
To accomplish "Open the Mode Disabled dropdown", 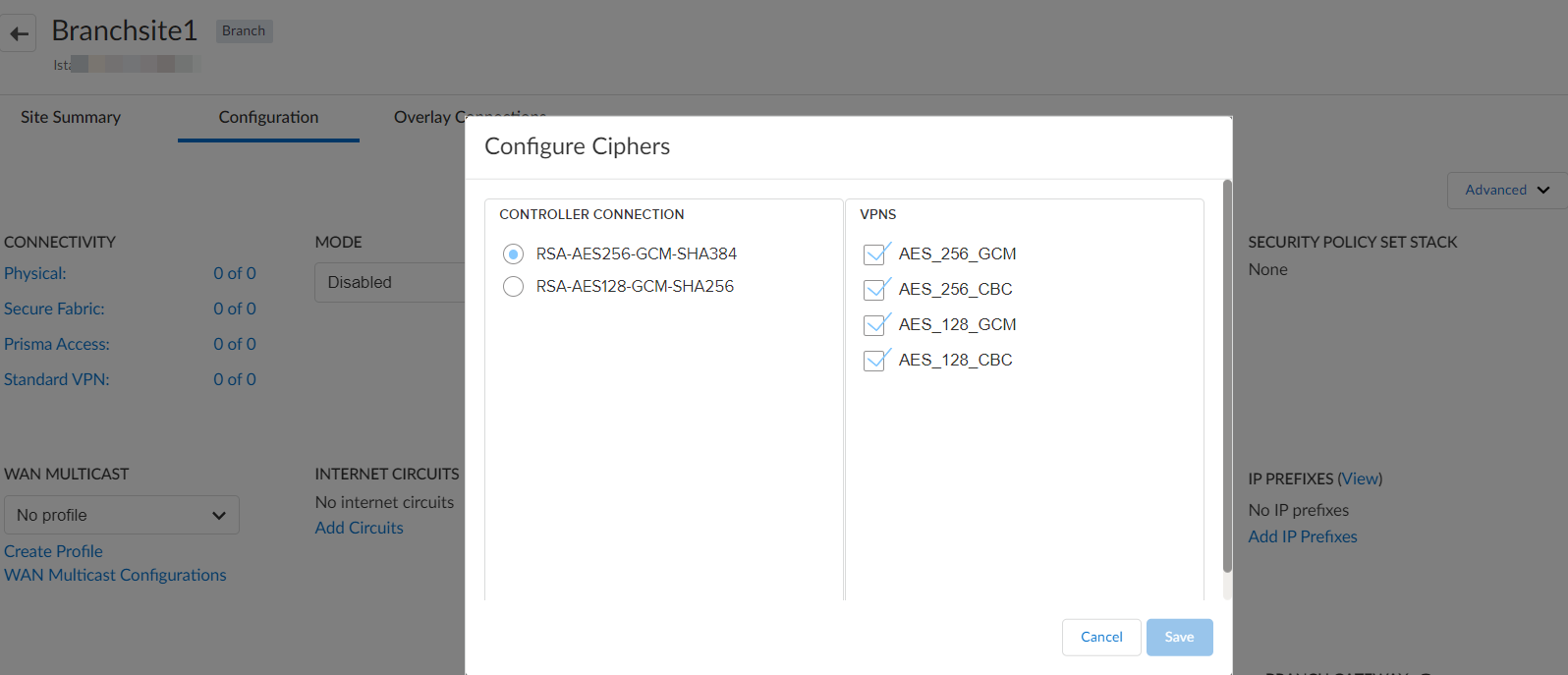I will pyautogui.click(x=390, y=283).
